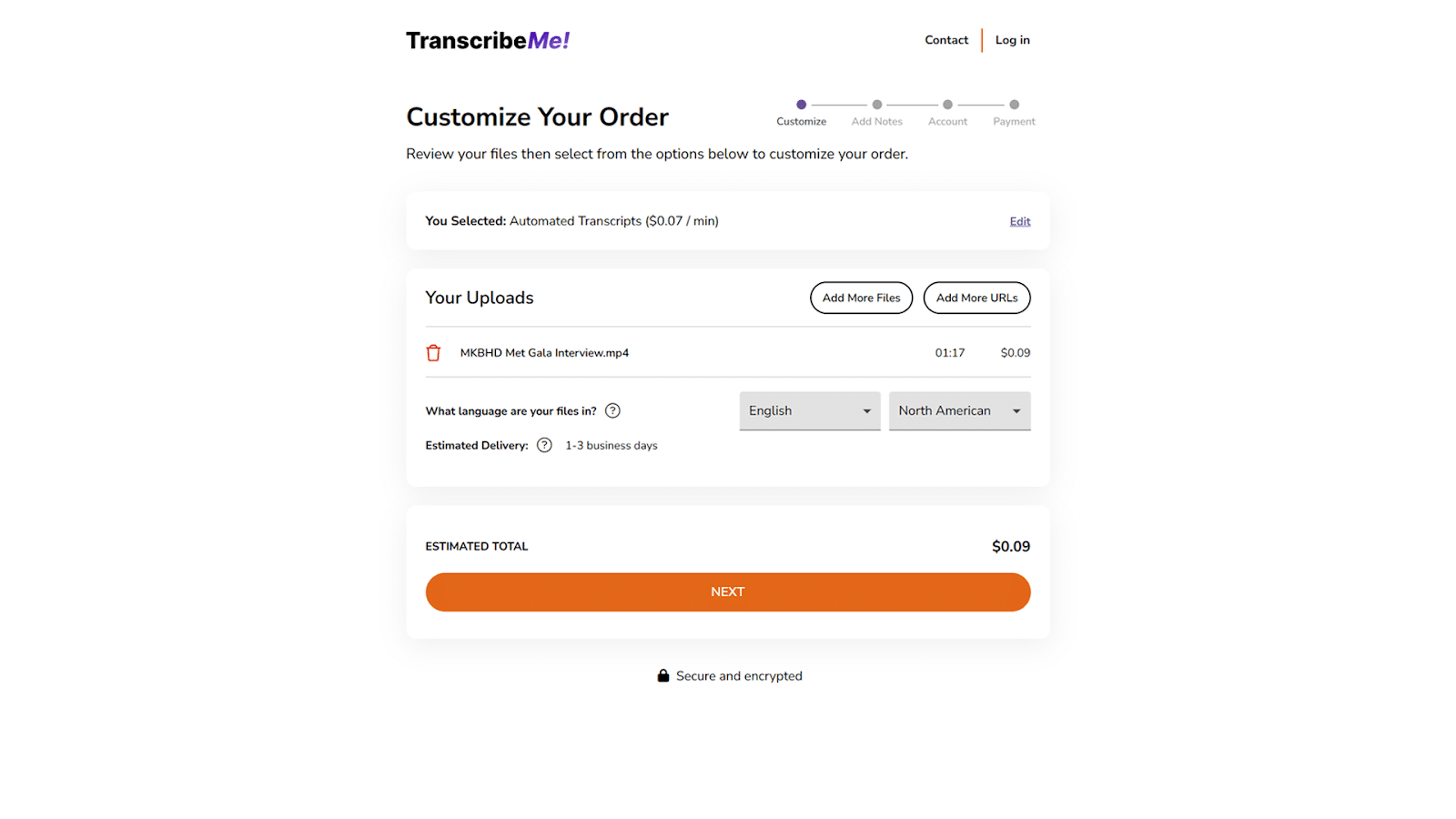
Task: Click the $0.09 estimated total amount
Action: coord(1011,546)
